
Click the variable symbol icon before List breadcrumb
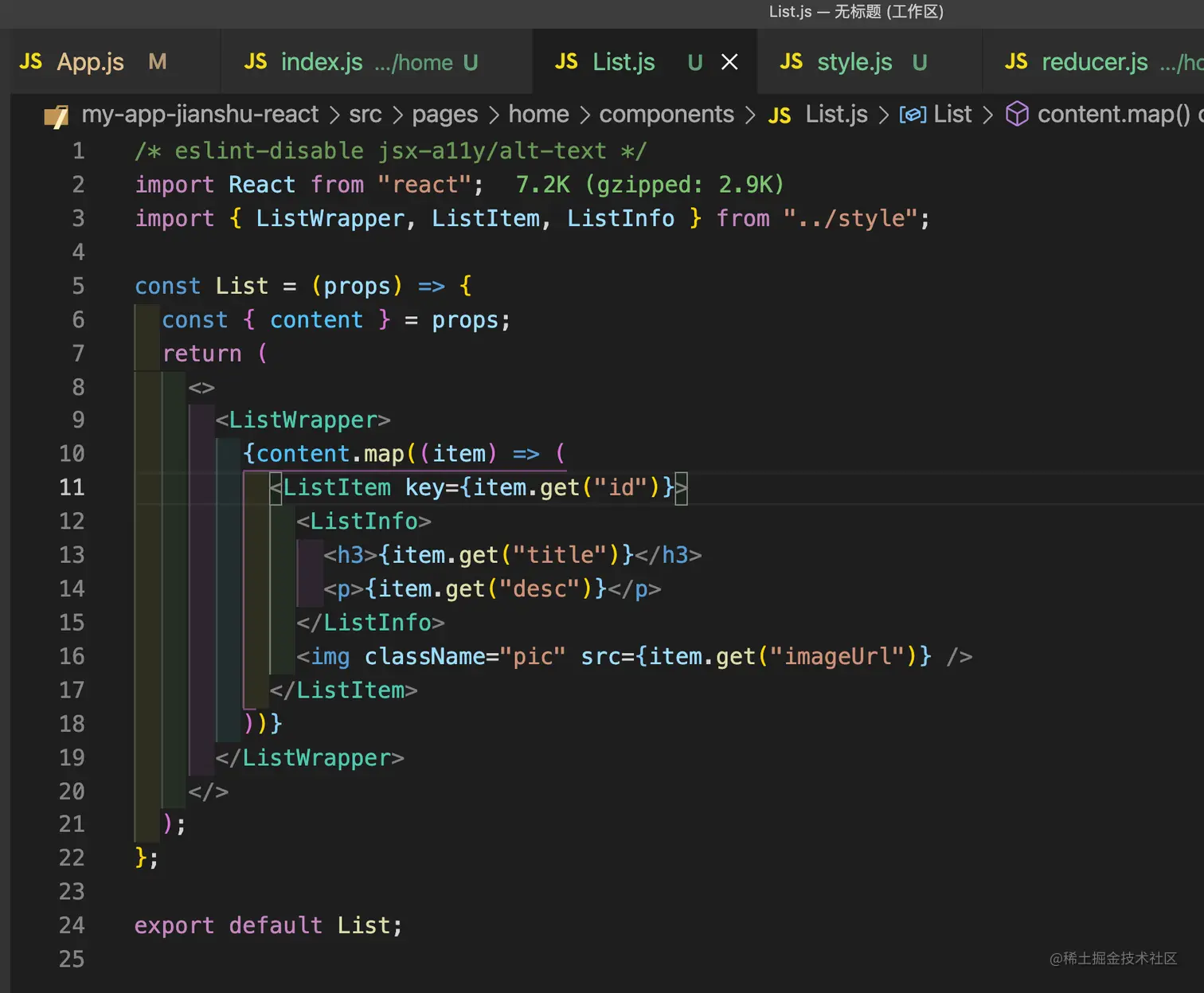click(913, 115)
